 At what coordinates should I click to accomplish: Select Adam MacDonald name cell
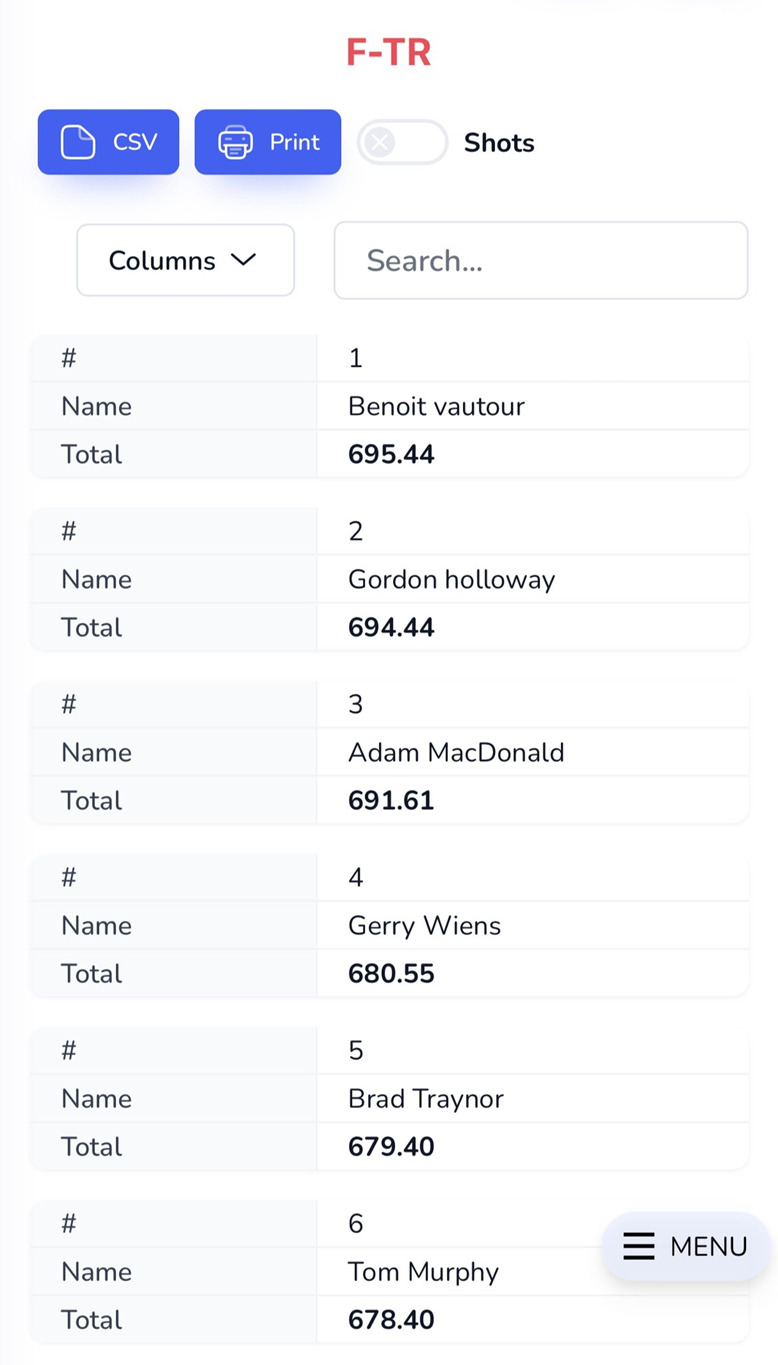[456, 752]
